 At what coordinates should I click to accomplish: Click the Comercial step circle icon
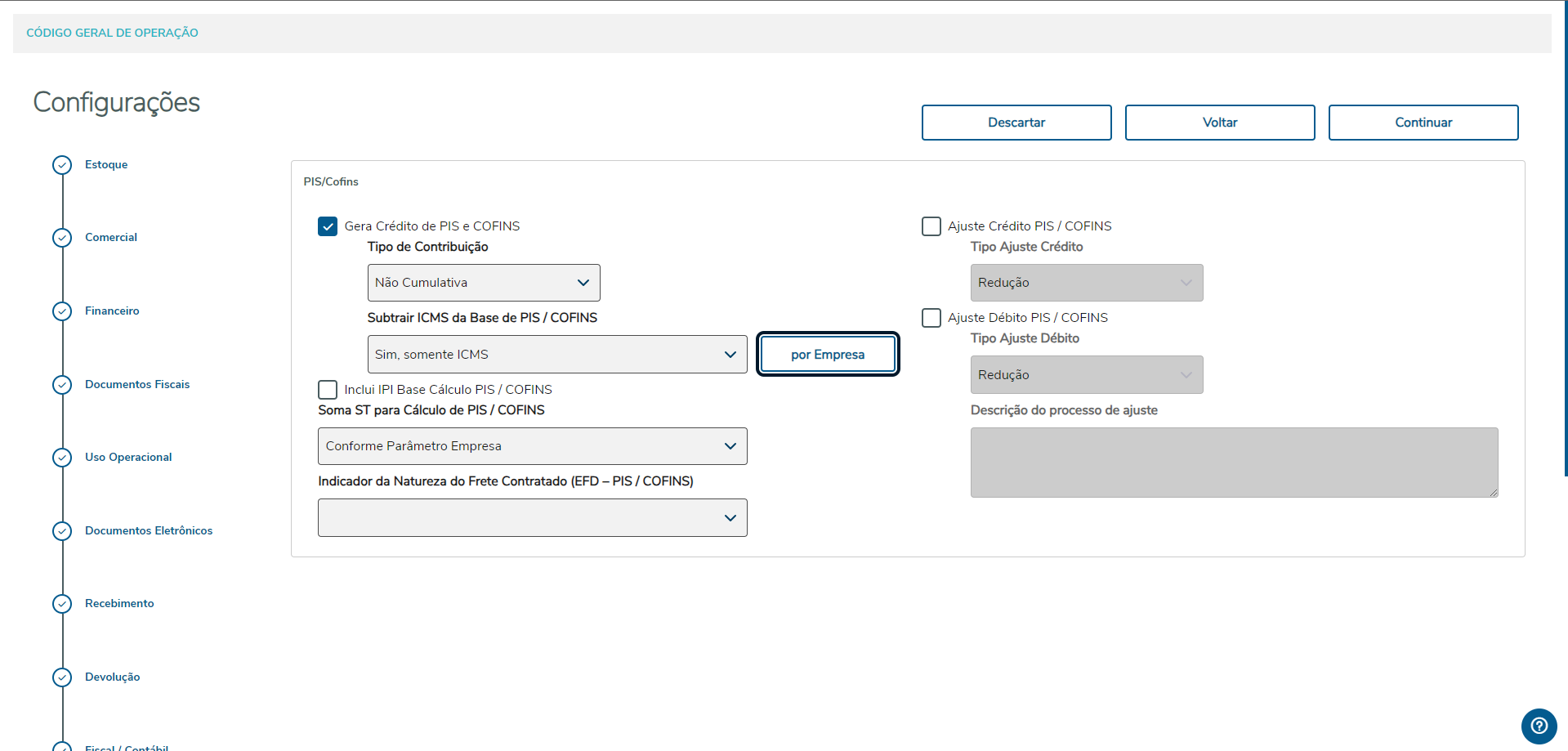tap(62, 238)
